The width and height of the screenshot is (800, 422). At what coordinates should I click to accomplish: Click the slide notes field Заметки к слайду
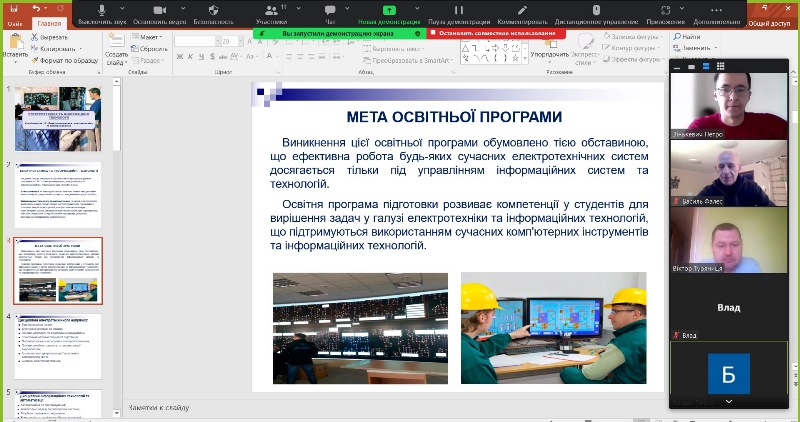pos(159,408)
